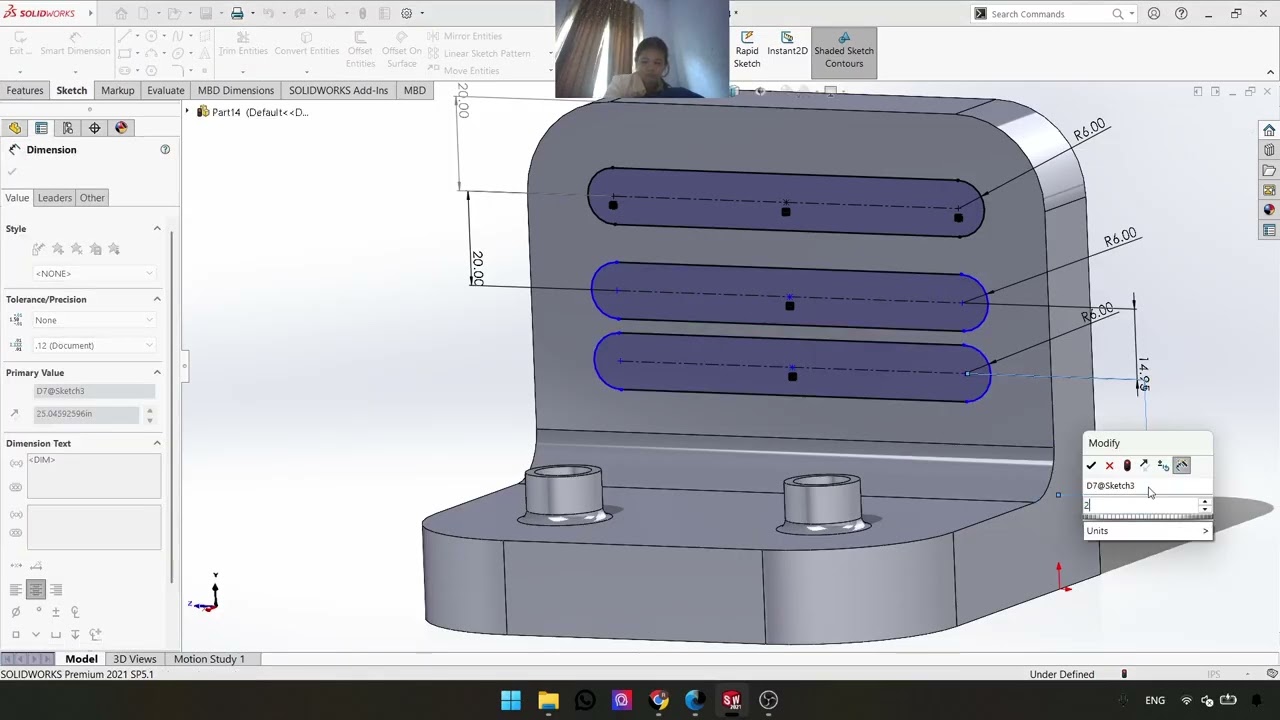
Task: Increase the Modify value with up spinner
Action: (x=1205, y=502)
